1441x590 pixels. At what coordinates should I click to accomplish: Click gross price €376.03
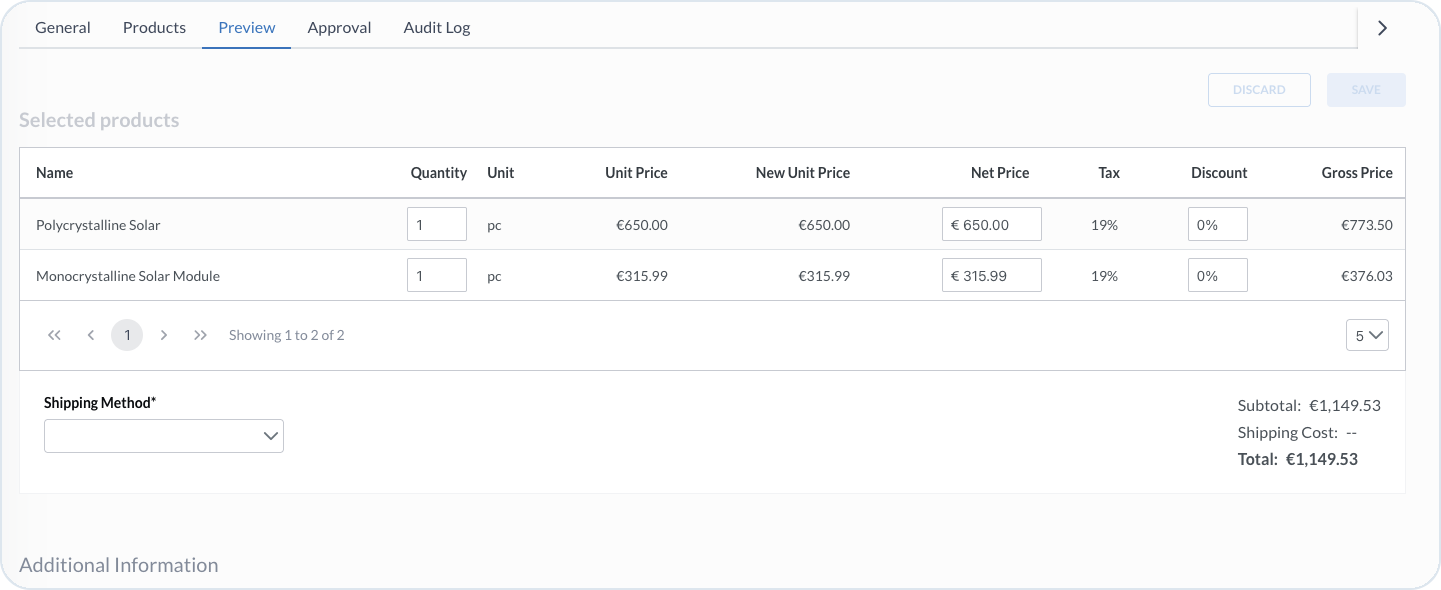point(1367,276)
